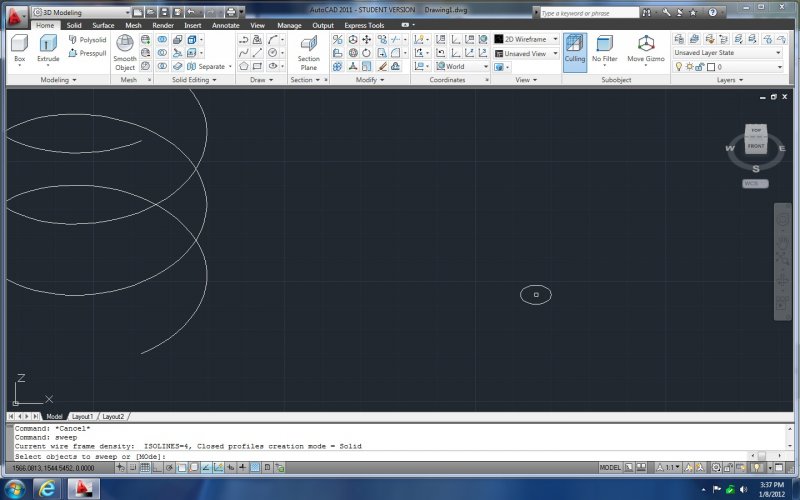Click the Save icon in quick access toolbar
Image resolution: width=800 pixels, height=500 pixels.
click(x=164, y=12)
